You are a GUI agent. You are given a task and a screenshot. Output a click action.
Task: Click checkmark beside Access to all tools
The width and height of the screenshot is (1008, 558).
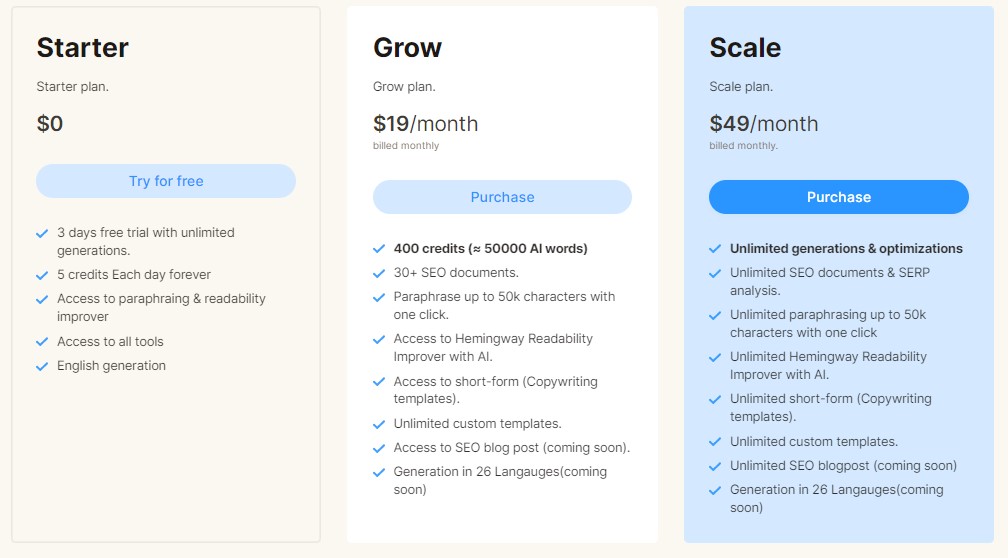tap(42, 342)
